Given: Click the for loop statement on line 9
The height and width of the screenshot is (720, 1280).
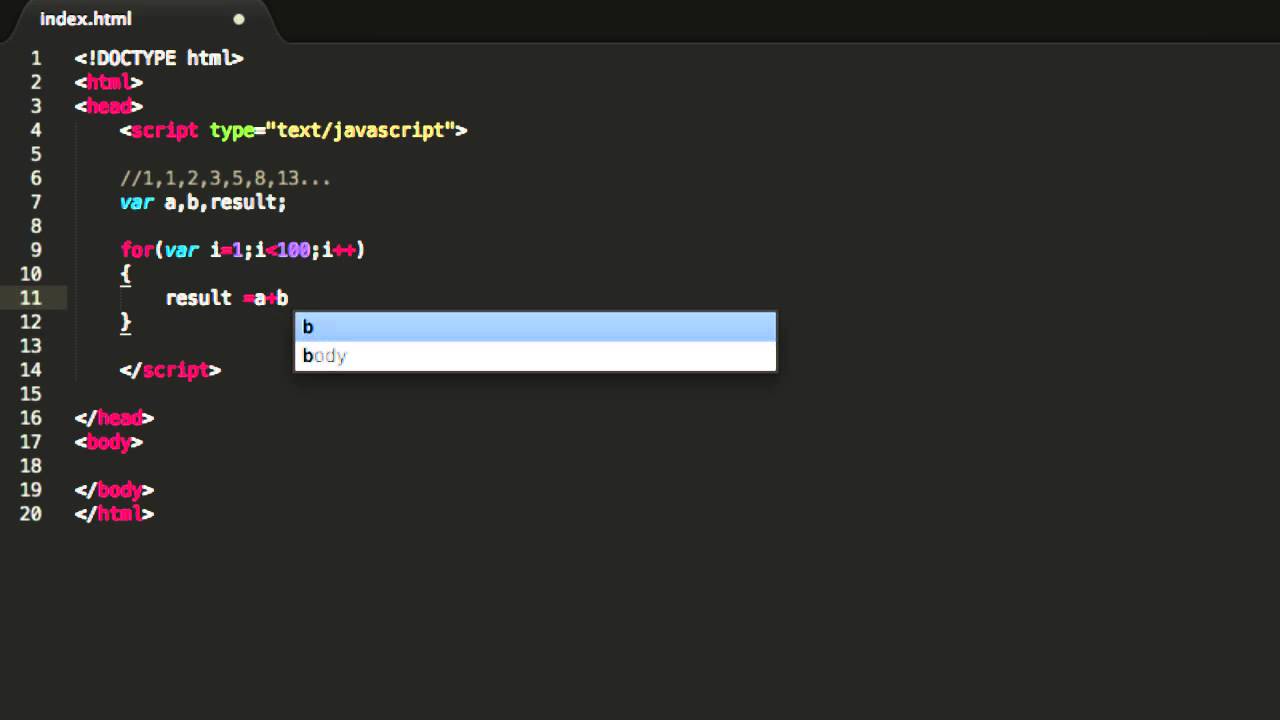Looking at the screenshot, I should [243, 250].
